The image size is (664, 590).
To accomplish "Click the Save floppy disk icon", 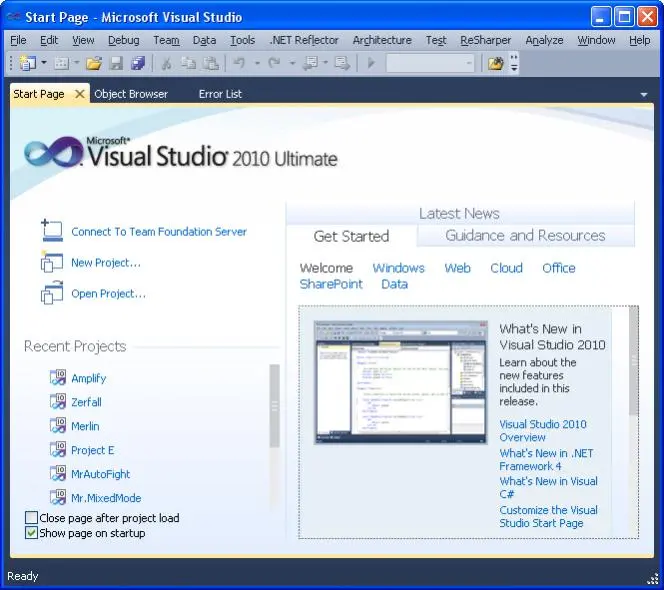I will coord(116,64).
